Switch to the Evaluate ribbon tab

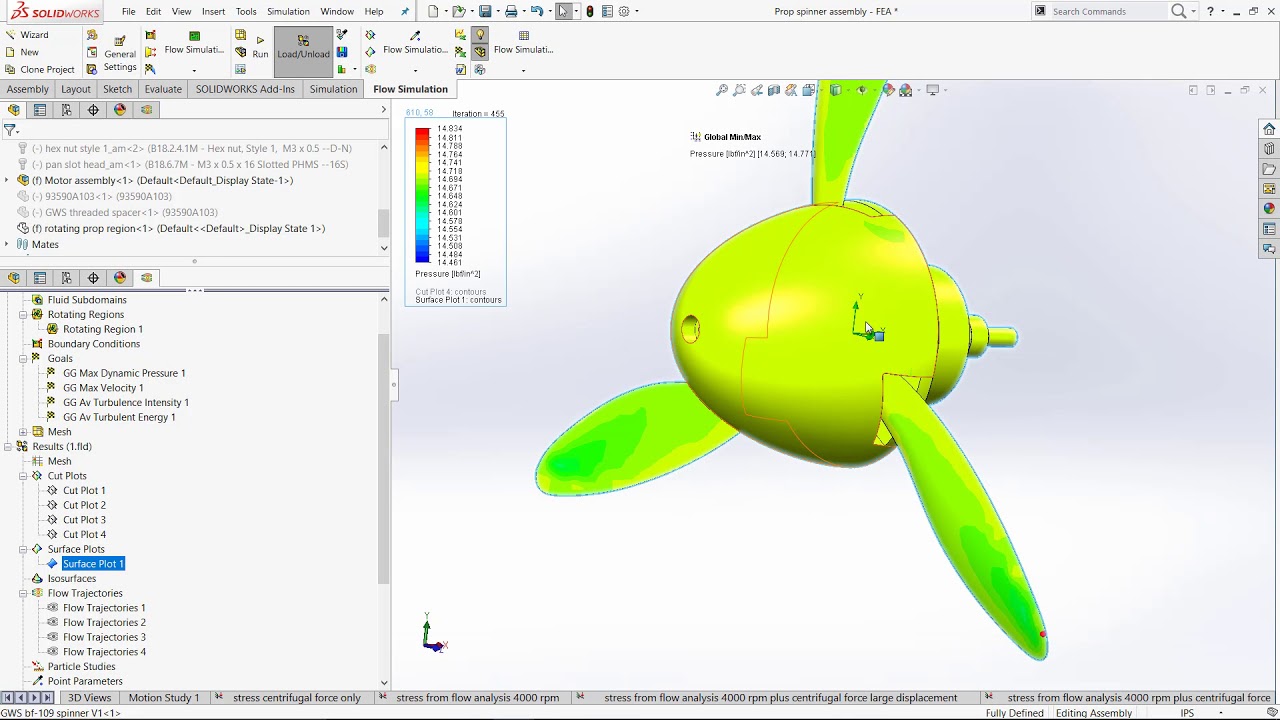163,89
